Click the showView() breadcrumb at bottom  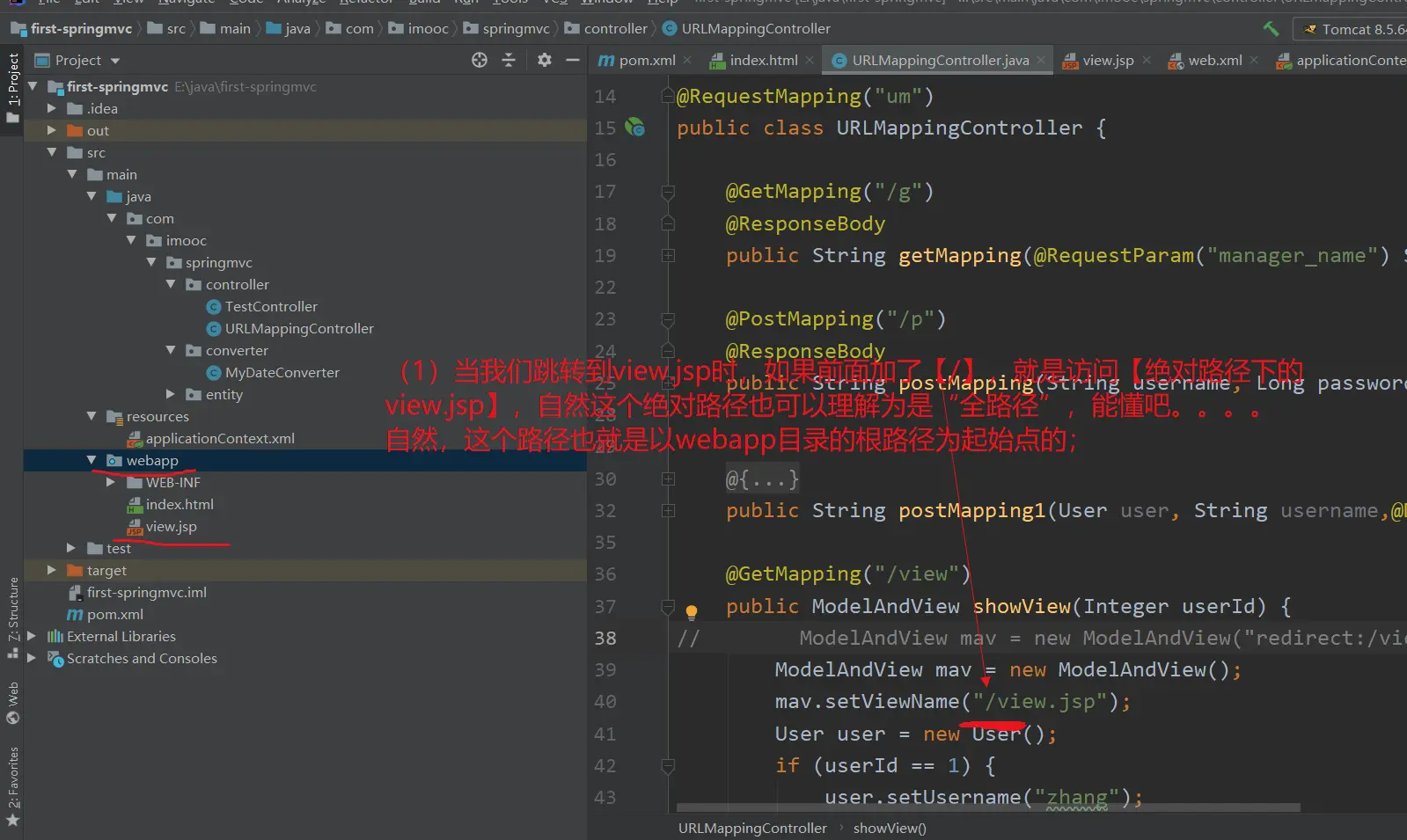pyautogui.click(x=889, y=828)
